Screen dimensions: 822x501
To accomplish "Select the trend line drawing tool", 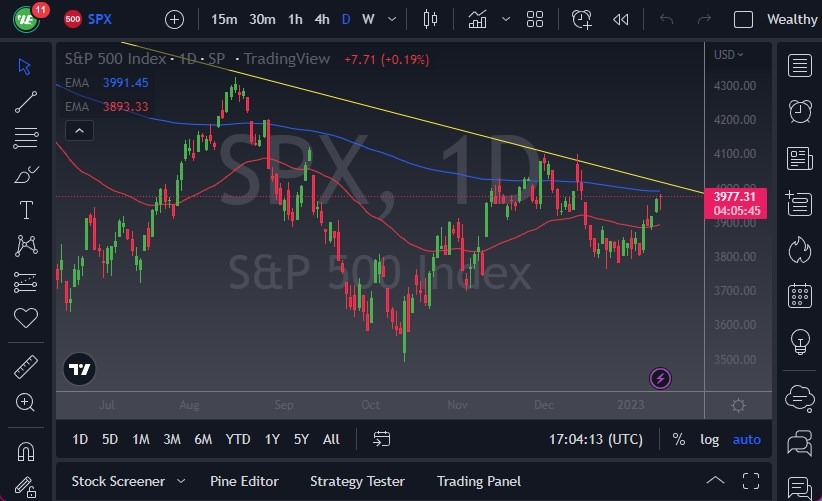I will 27,100.
